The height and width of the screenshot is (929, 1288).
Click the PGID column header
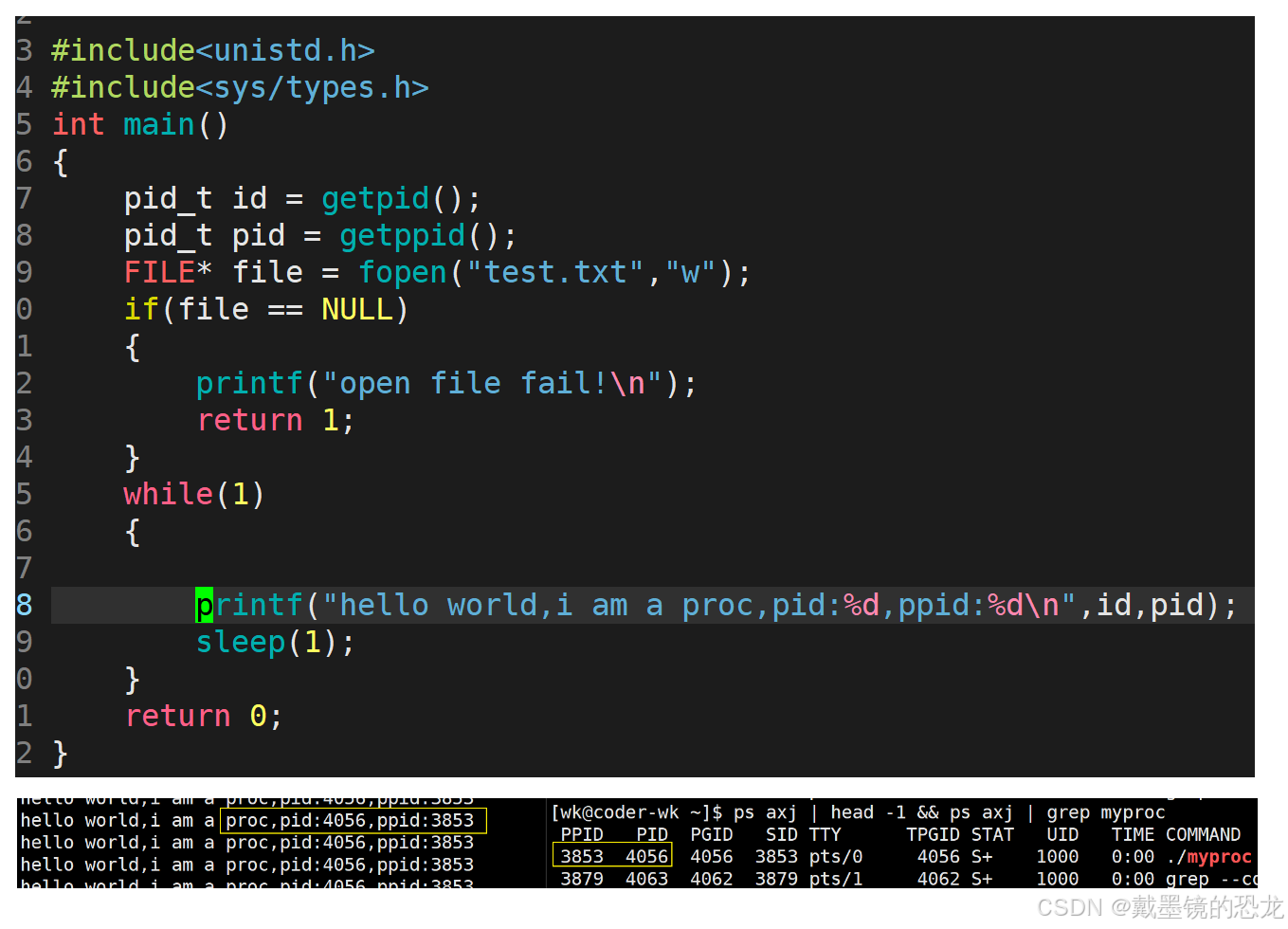712,834
